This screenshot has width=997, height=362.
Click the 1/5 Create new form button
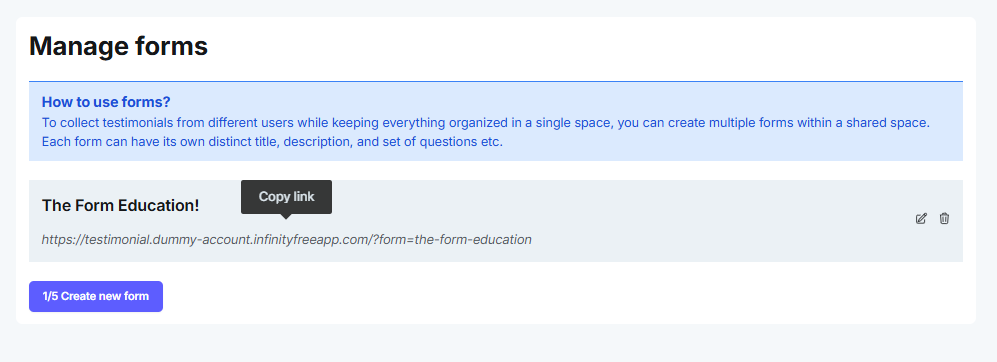click(x=96, y=296)
